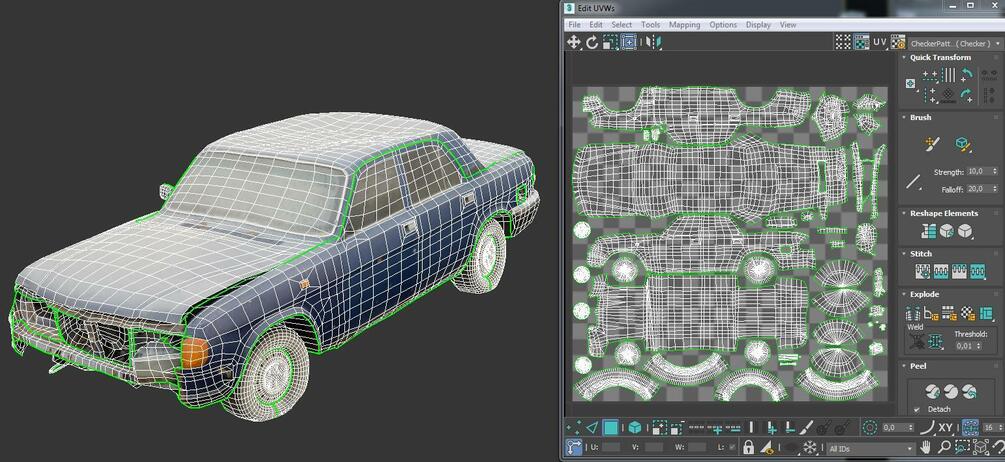Select Polygon sub-object mode square icon
The width and height of the screenshot is (1005, 462).
point(611,427)
